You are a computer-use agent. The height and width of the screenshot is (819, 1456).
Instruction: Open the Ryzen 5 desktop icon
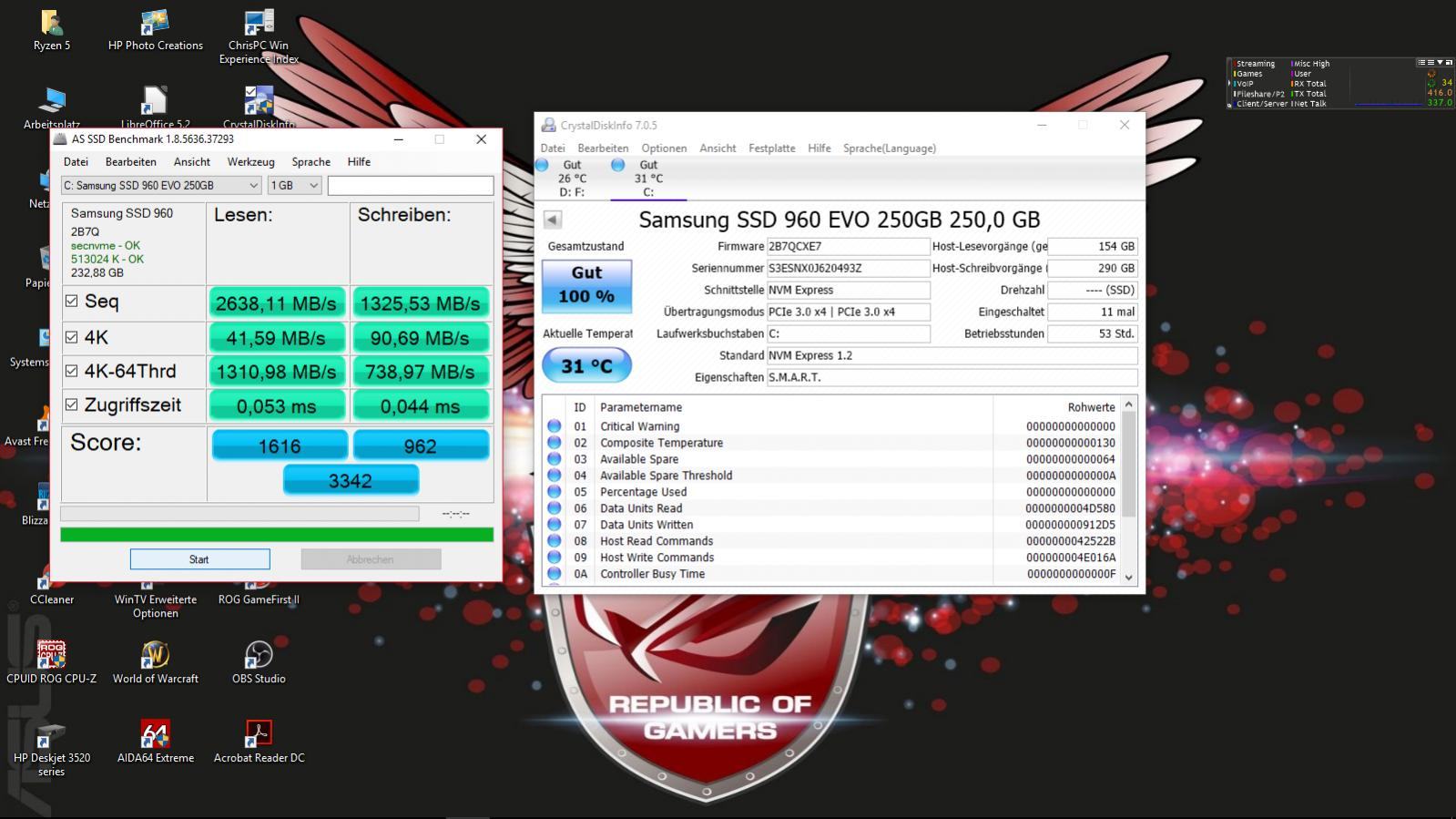tap(52, 30)
